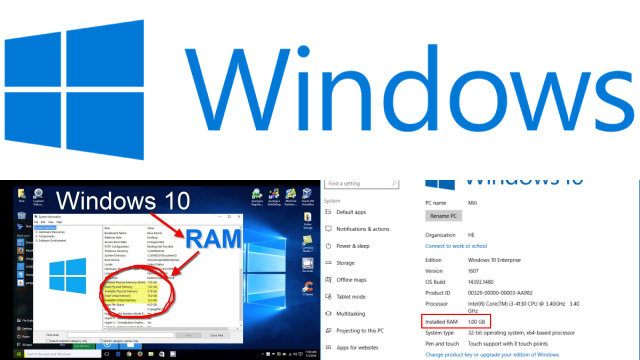The image size is (640, 360).
Task: Follow Connect to work or school link
Action: pos(456,246)
